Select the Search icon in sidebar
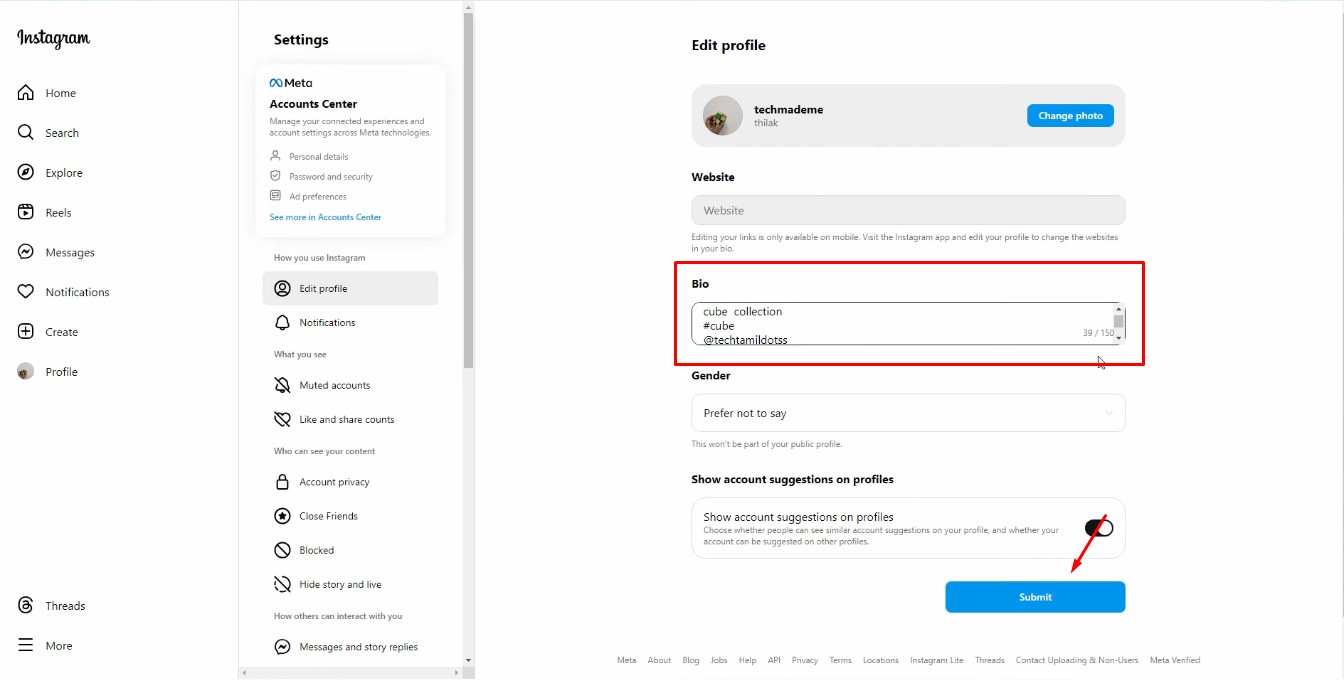This screenshot has height=680, width=1344. tap(24, 132)
